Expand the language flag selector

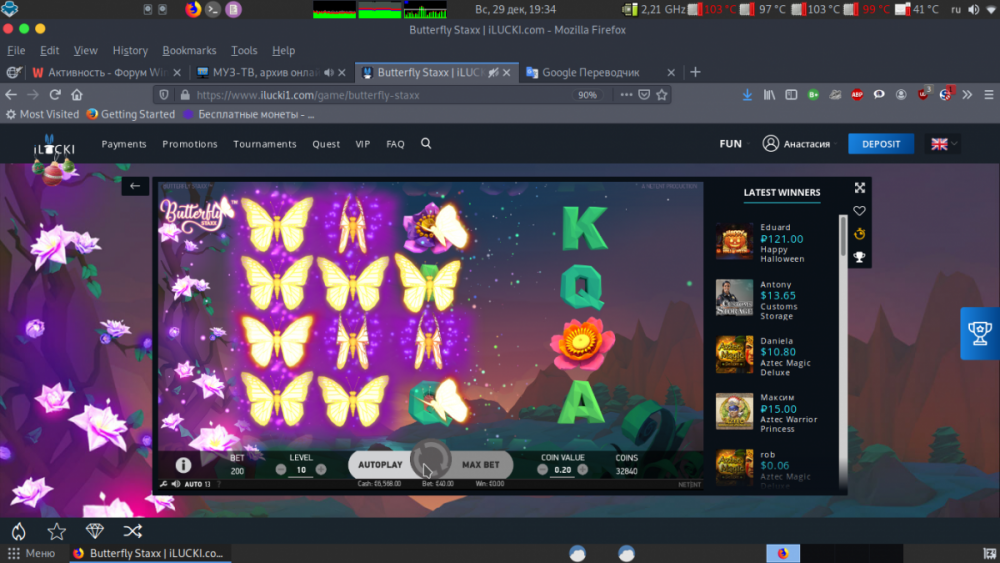pos(943,144)
